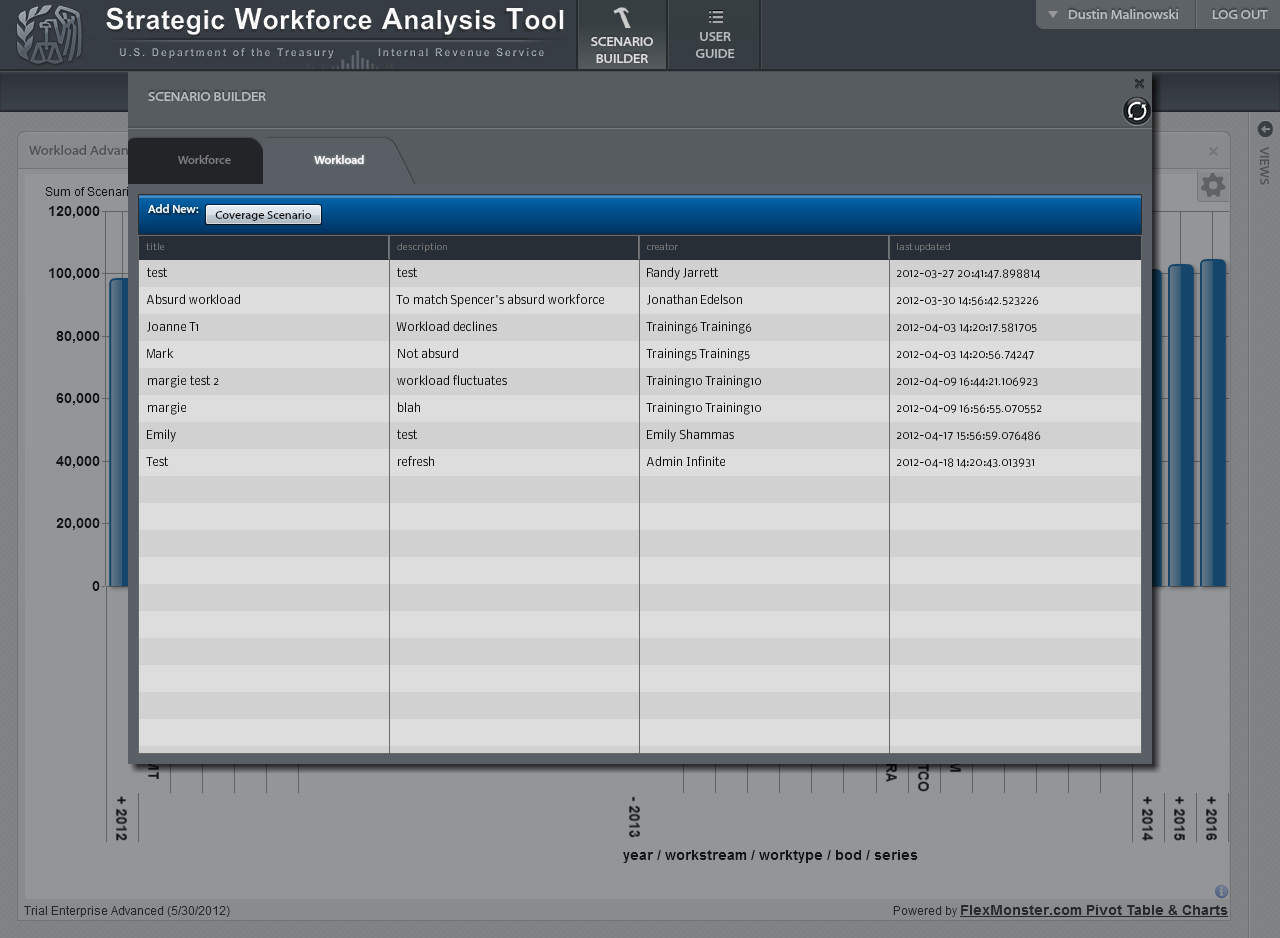The image size is (1280, 938).
Task: Open the FlexMonster.com Pivot Table link
Action: point(1093,910)
